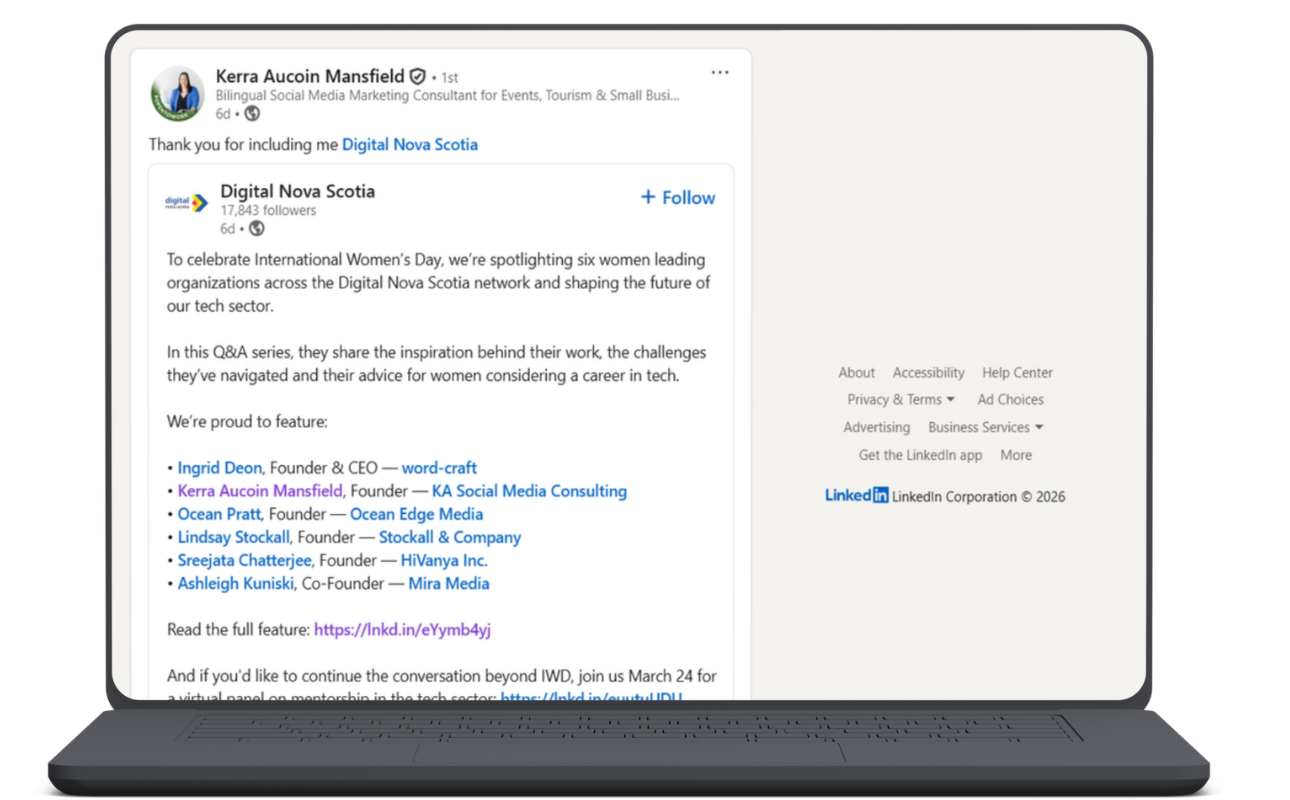Open Sreejata Chatterjee's profile link
This screenshot has width=1290, height=800.
point(245,560)
